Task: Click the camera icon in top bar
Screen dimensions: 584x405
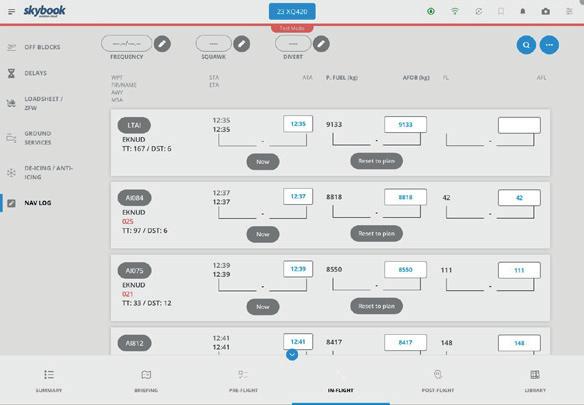Action: [x=546, y=12]
